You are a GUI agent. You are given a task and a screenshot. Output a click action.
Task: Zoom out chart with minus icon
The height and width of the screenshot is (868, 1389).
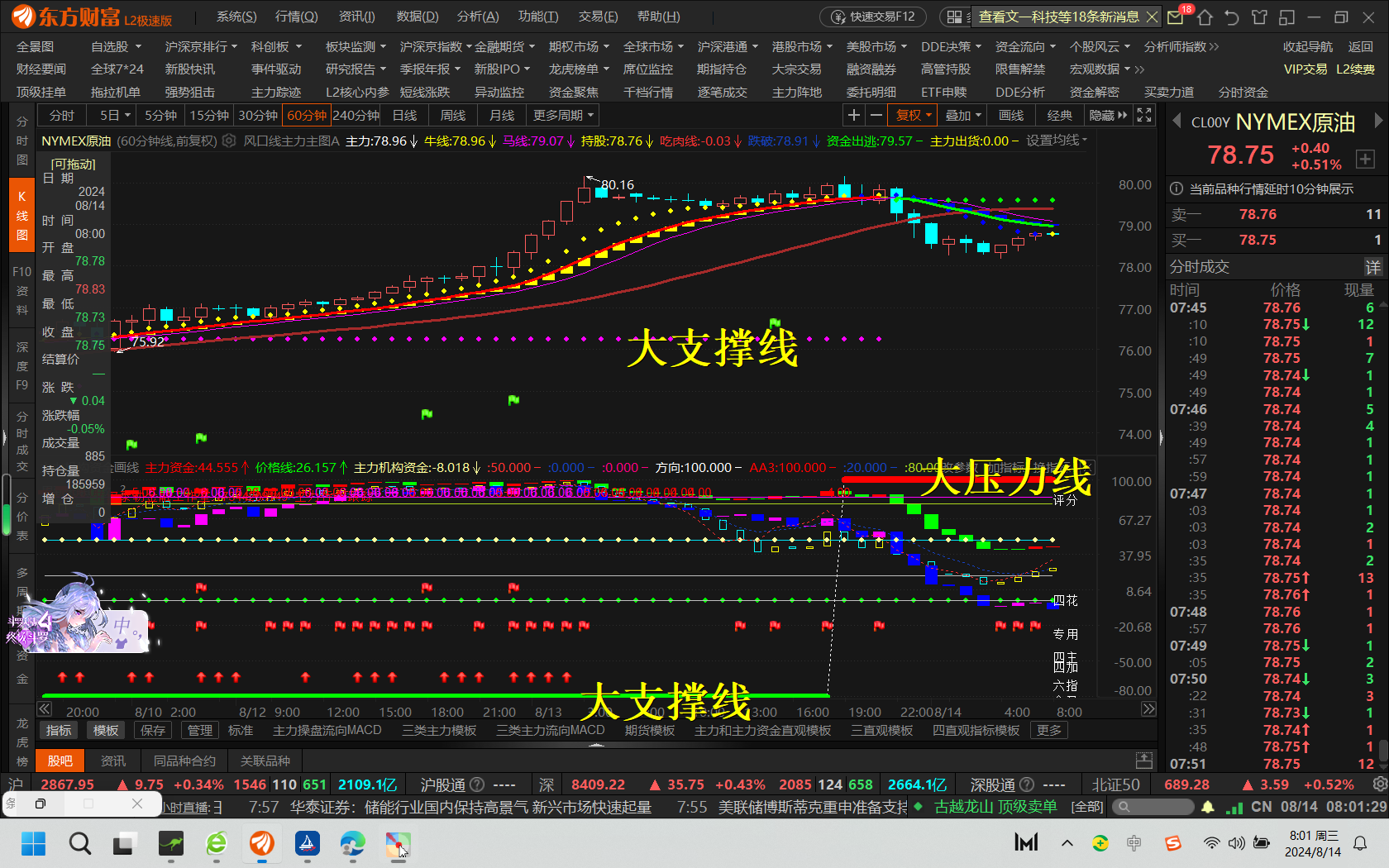click(x=876, y=115)
